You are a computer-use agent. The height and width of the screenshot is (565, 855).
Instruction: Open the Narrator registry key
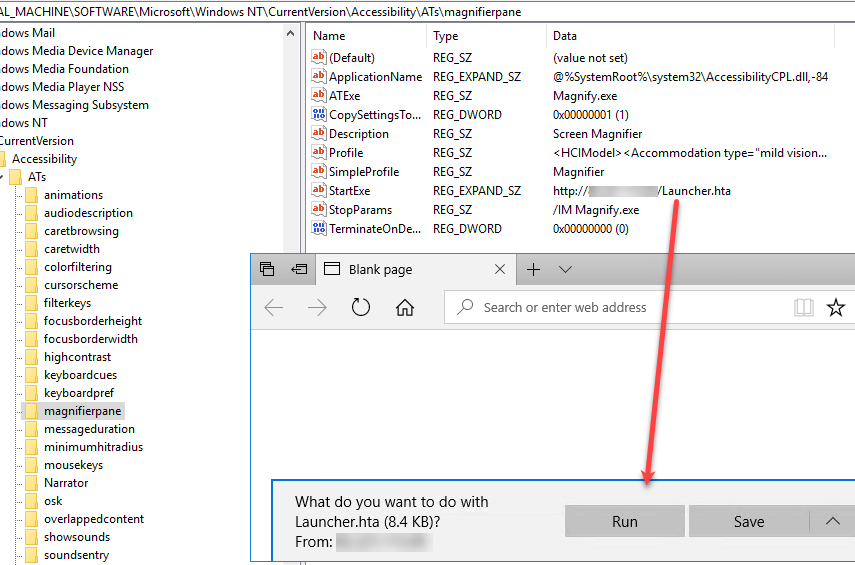(66, 483)
